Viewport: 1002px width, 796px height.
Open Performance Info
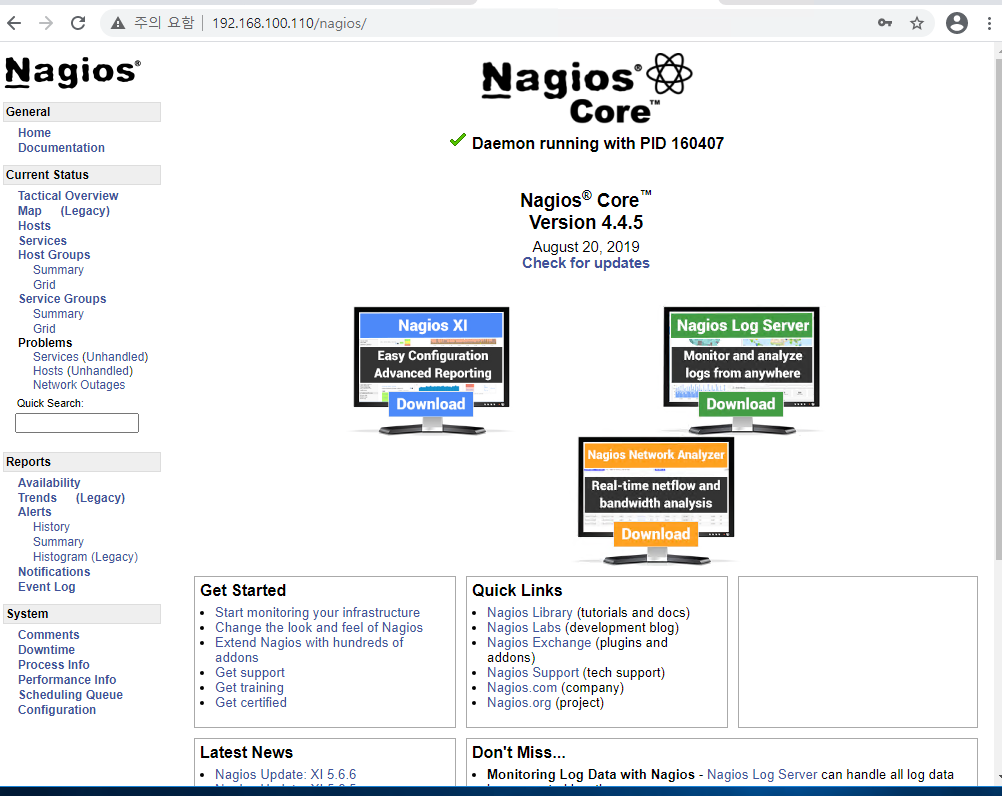click(x=67, y=680)
